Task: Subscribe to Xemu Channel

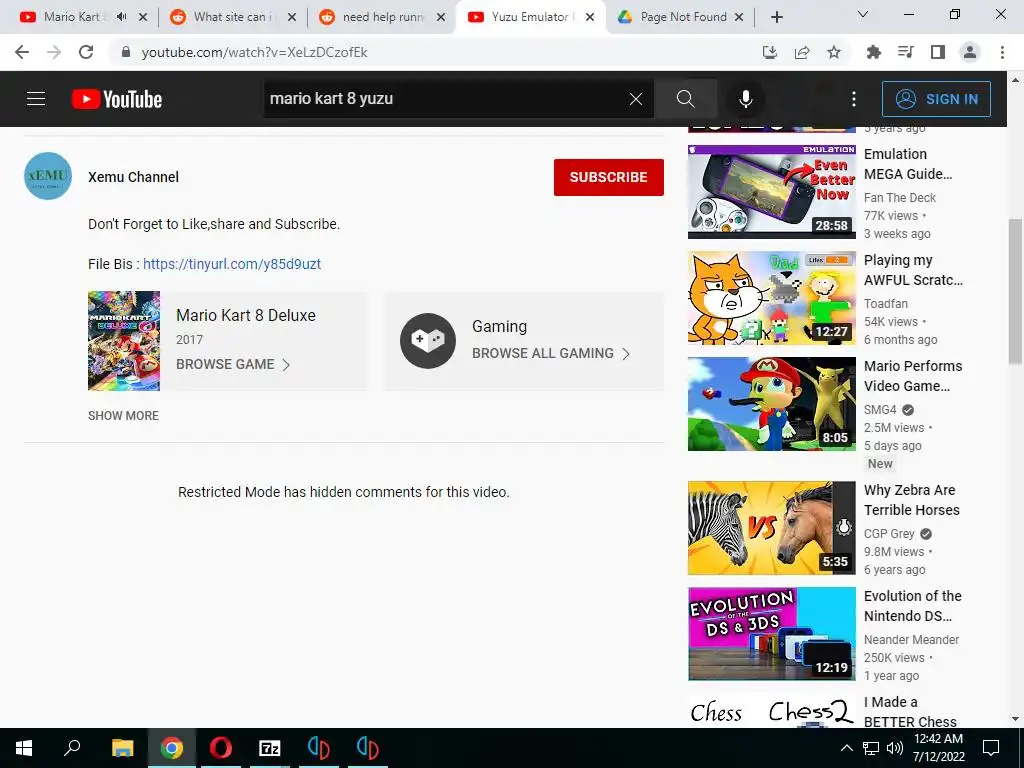Action: tap(609, 177)
